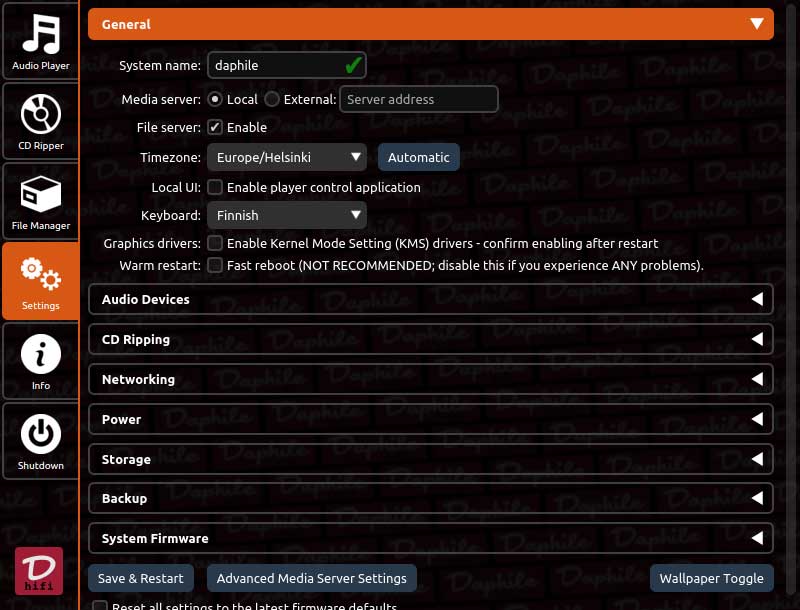Enable player control application checkbox

pyautogui.click(x=215, y=187)
